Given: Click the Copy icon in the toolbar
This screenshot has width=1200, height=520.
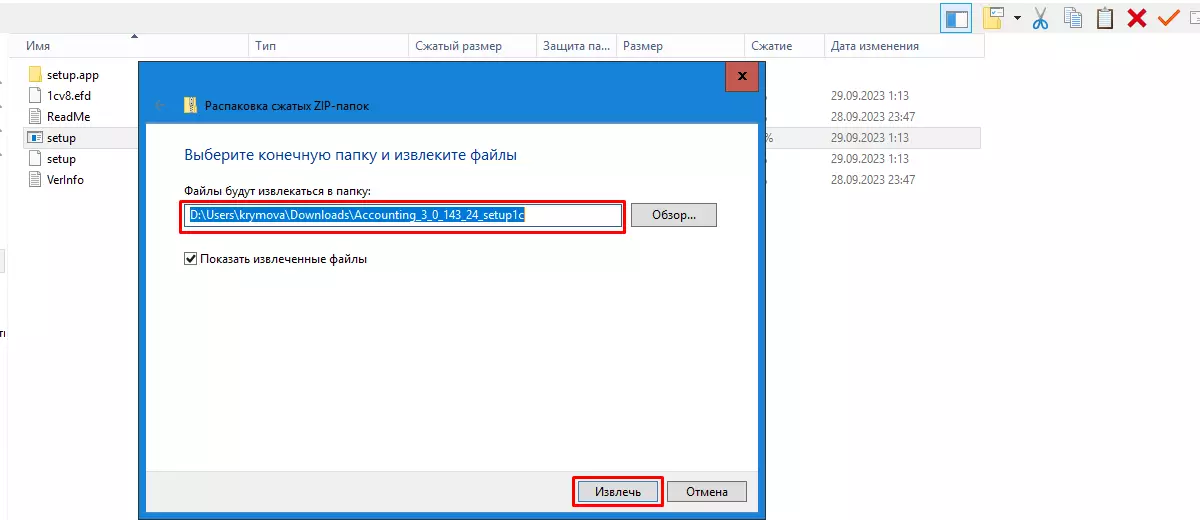Looking at the screenshot, I should point(1073,18).
